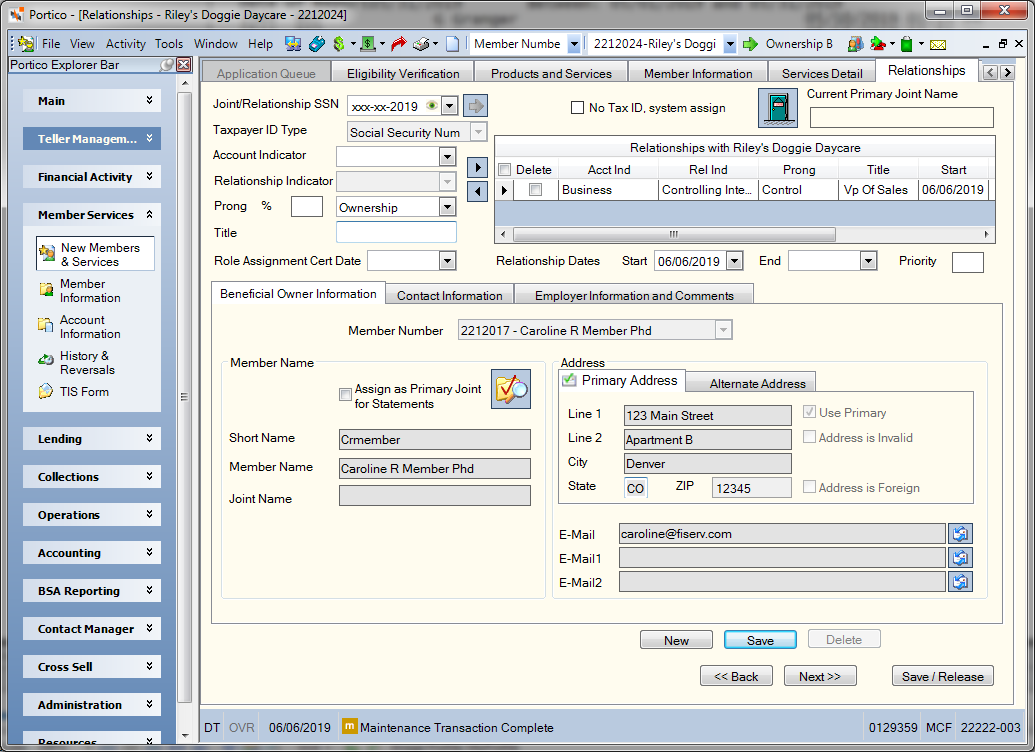
Task: Click the door icon beside Current Primary Joint Name
Action: (x=778, y=108)
